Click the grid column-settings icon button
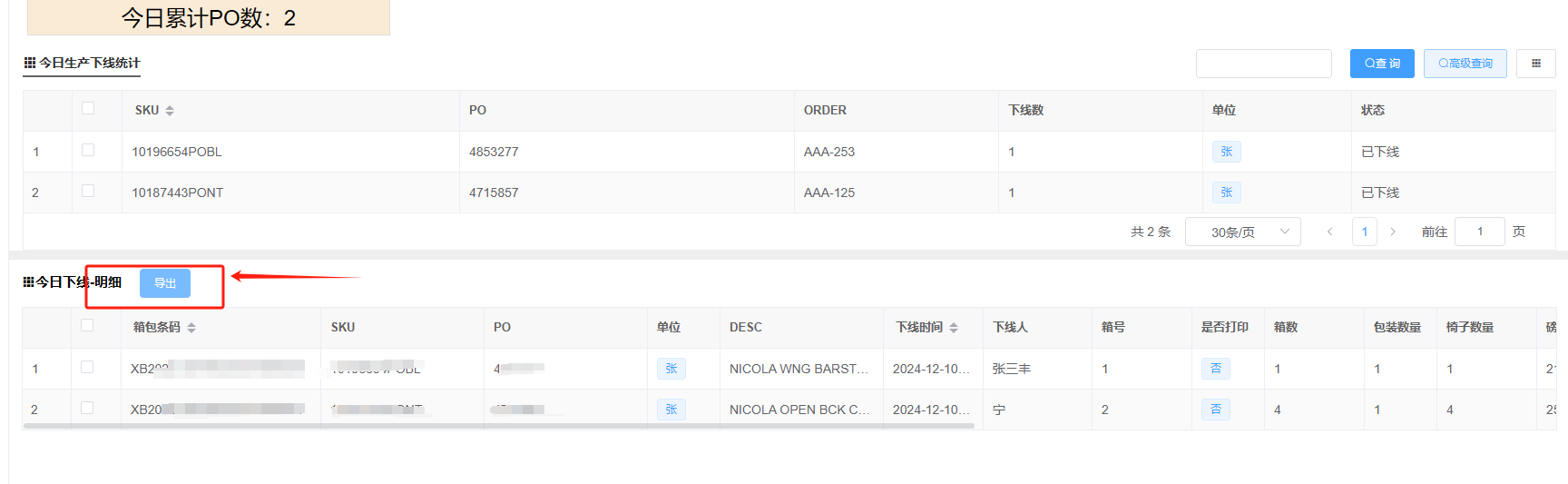This screenshot has height=484, width=1568. pyautogui.click(x=1535, y=64)
